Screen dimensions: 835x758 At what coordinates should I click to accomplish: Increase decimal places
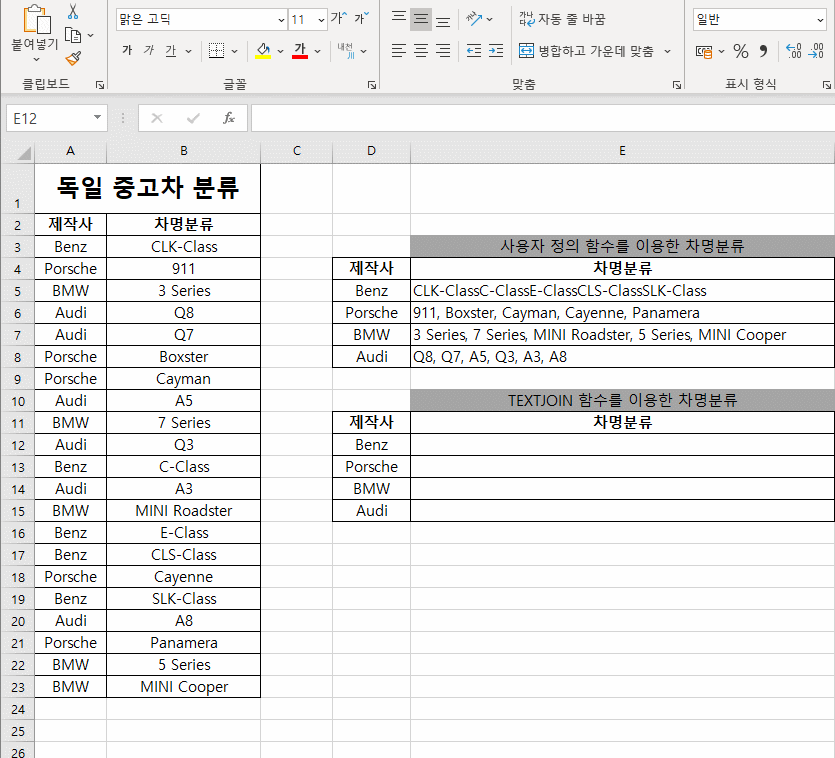click(x=793, y=51)
